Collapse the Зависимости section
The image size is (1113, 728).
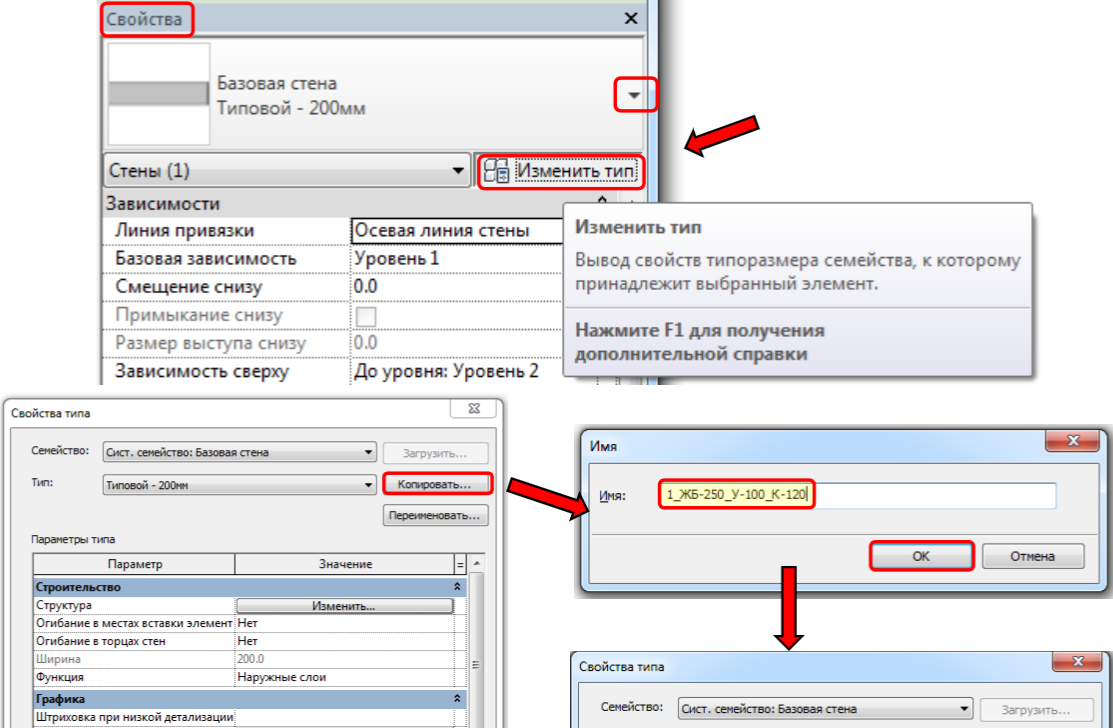[603, 203]
